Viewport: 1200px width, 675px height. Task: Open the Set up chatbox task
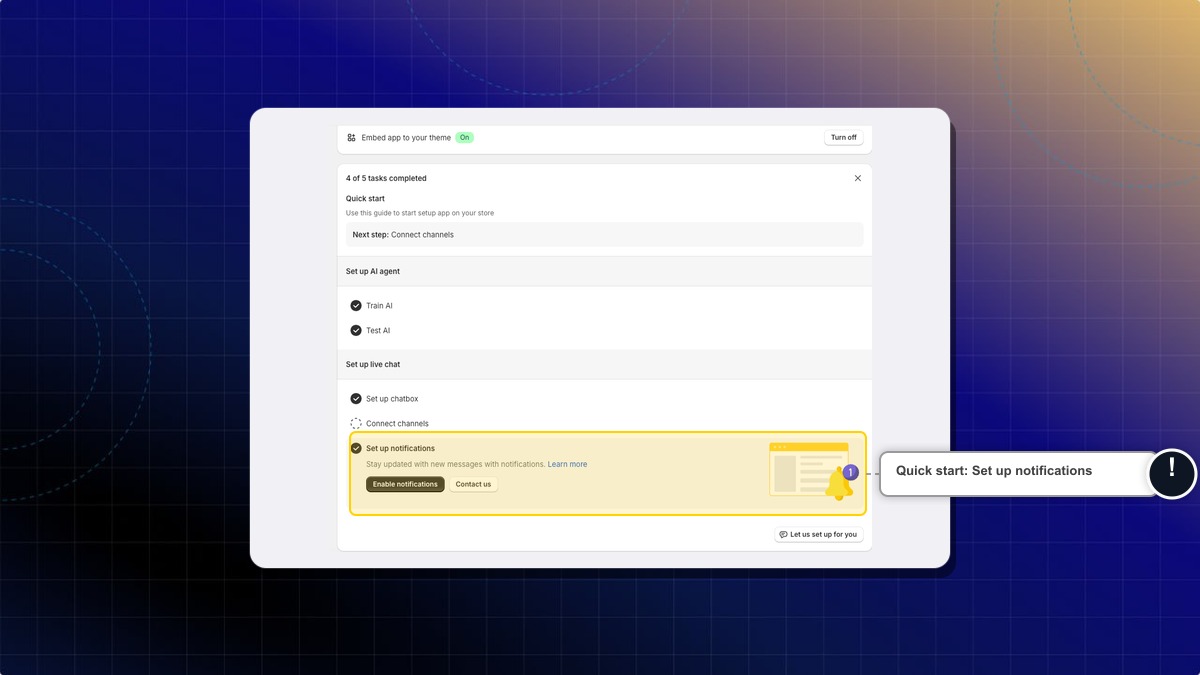coord(392,398)
